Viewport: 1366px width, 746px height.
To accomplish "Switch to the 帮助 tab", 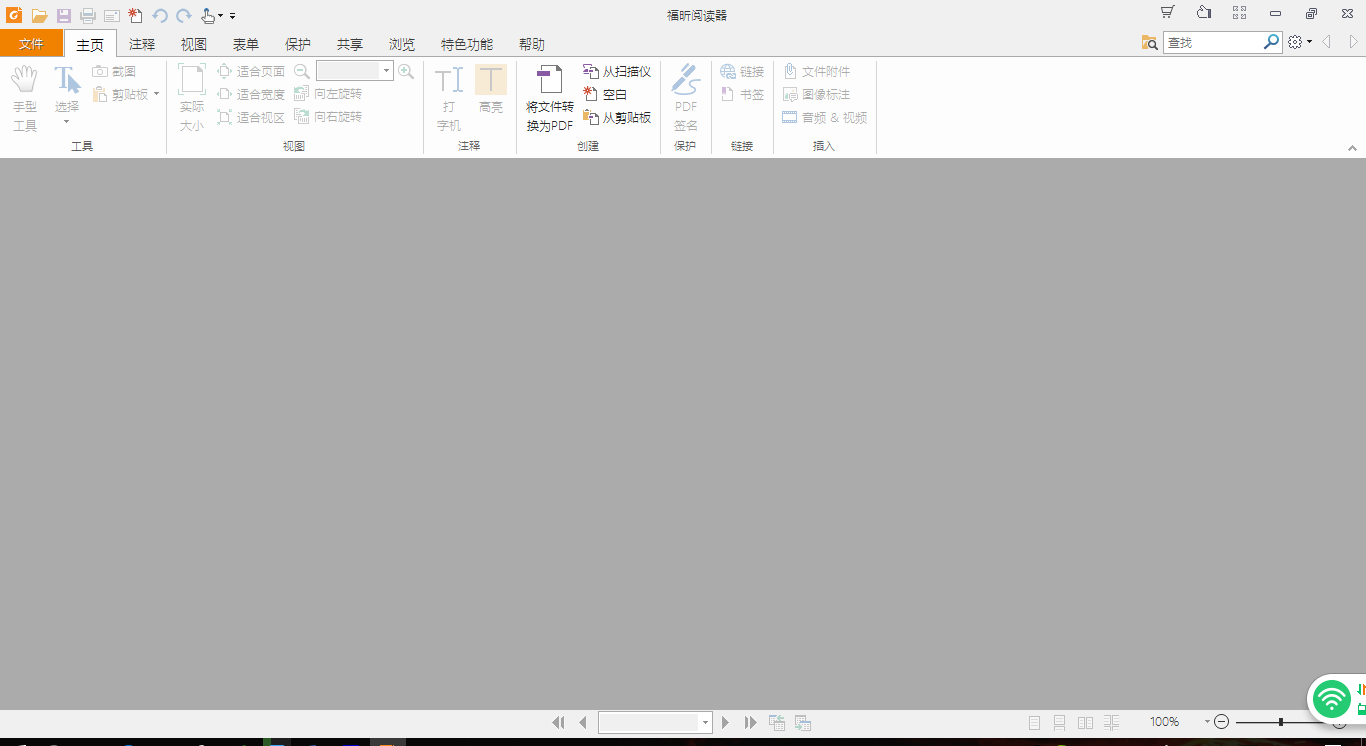I will pos(532,44).
